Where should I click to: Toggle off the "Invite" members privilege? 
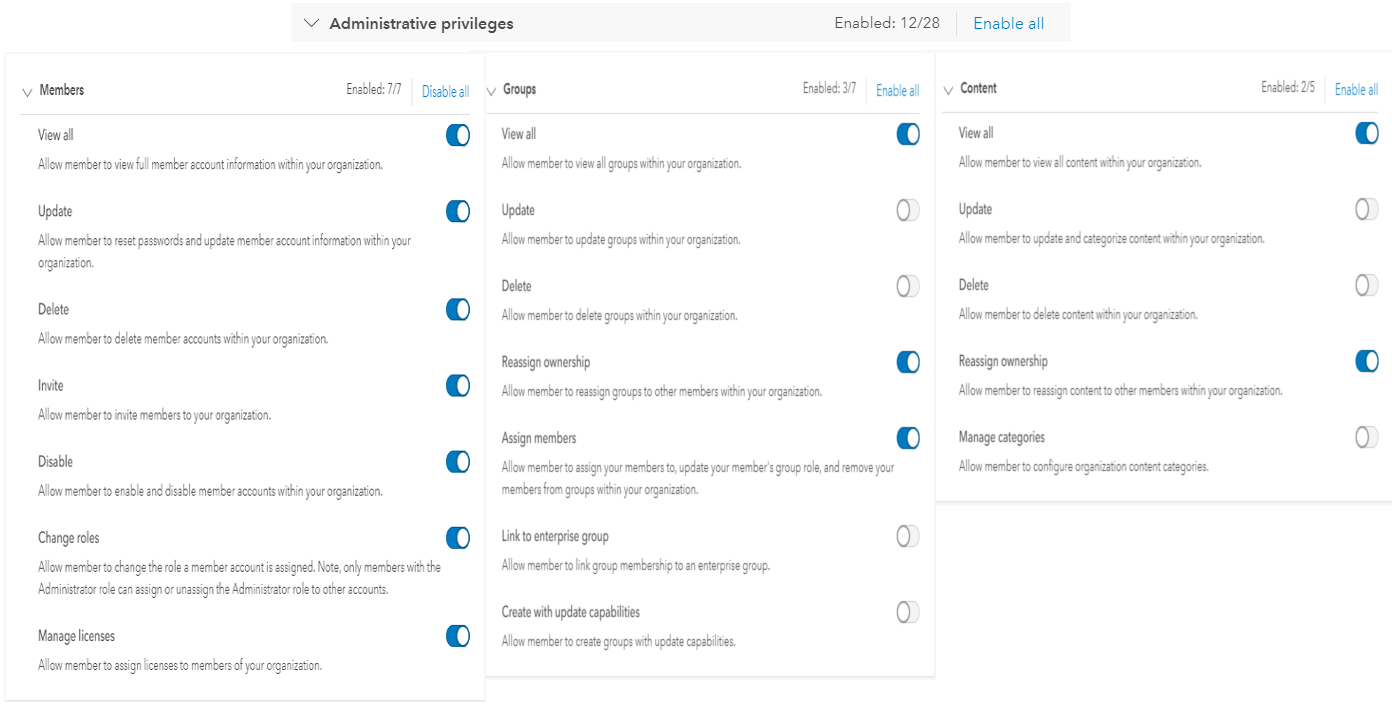[x=457, y=385]
